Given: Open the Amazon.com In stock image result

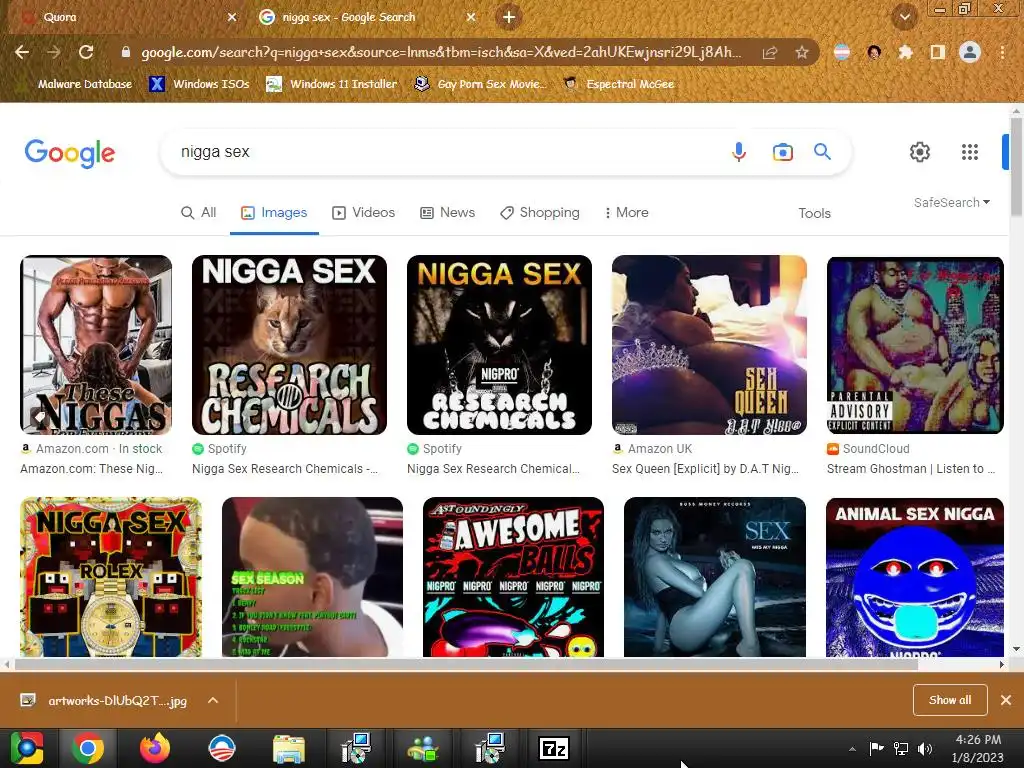Looking at the screenshot, I should 96,345.
